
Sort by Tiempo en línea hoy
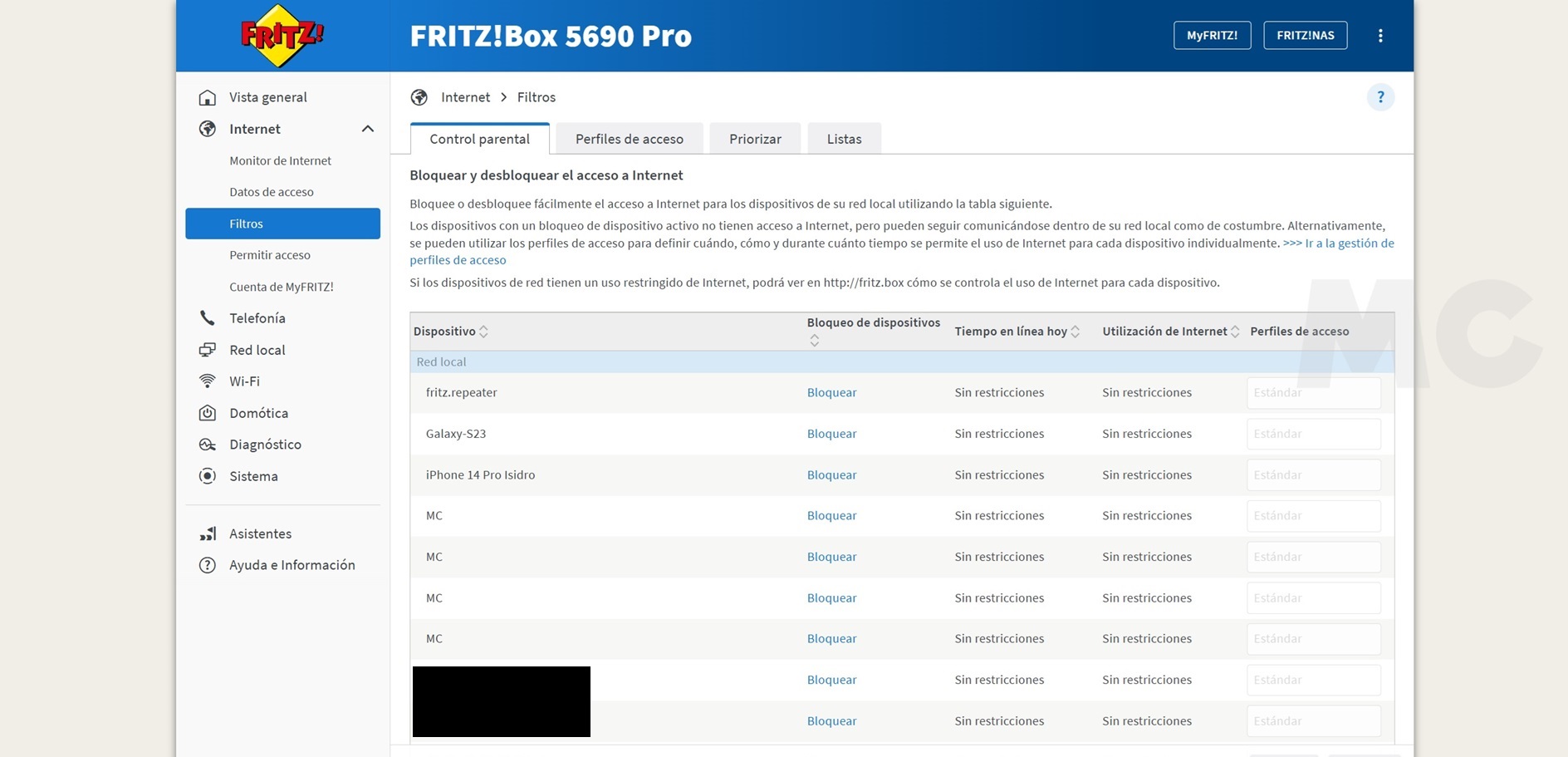pos(1076,332)
